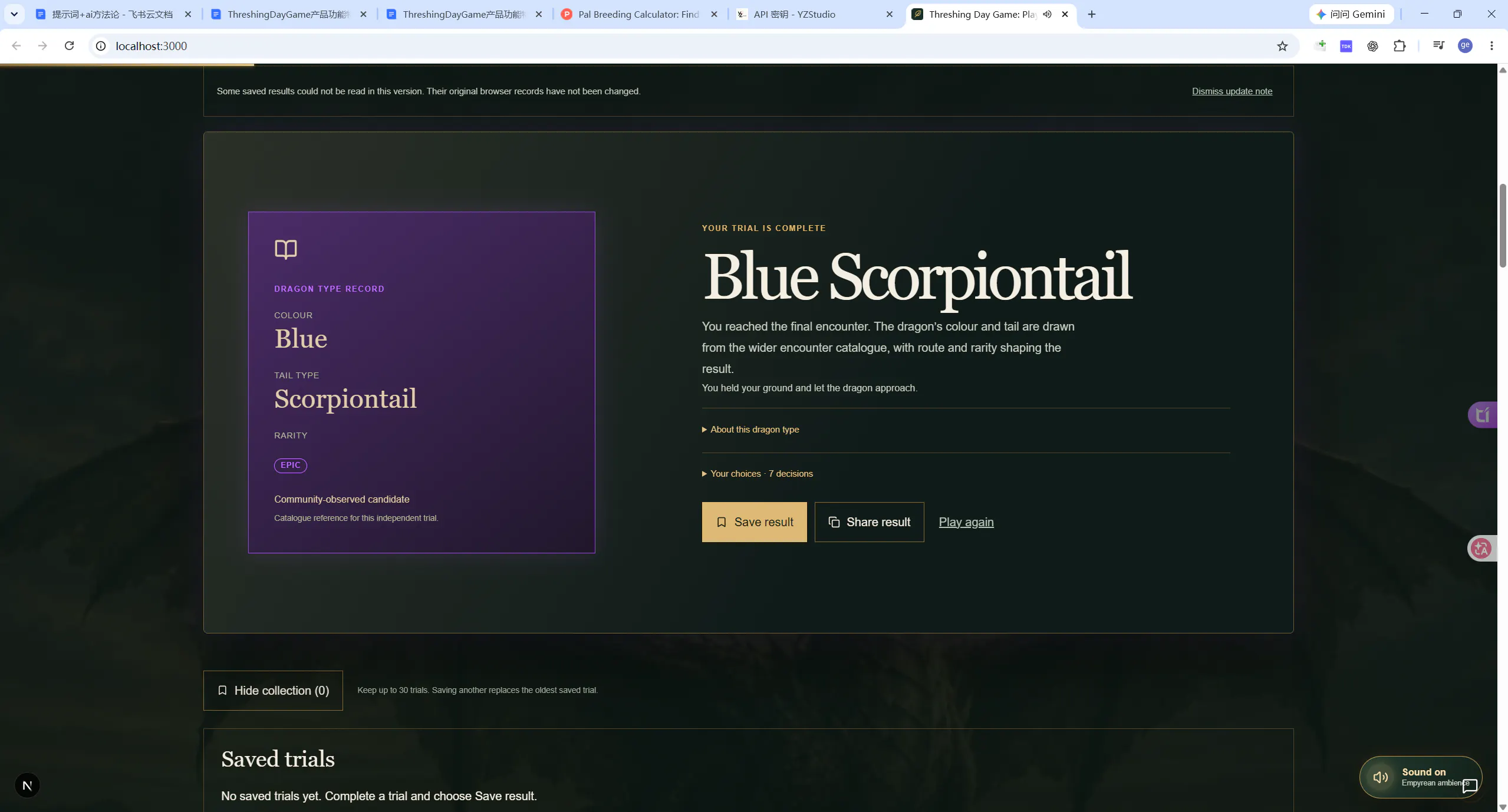
Task: Expand About this dragon type
Action: point(750,430)
